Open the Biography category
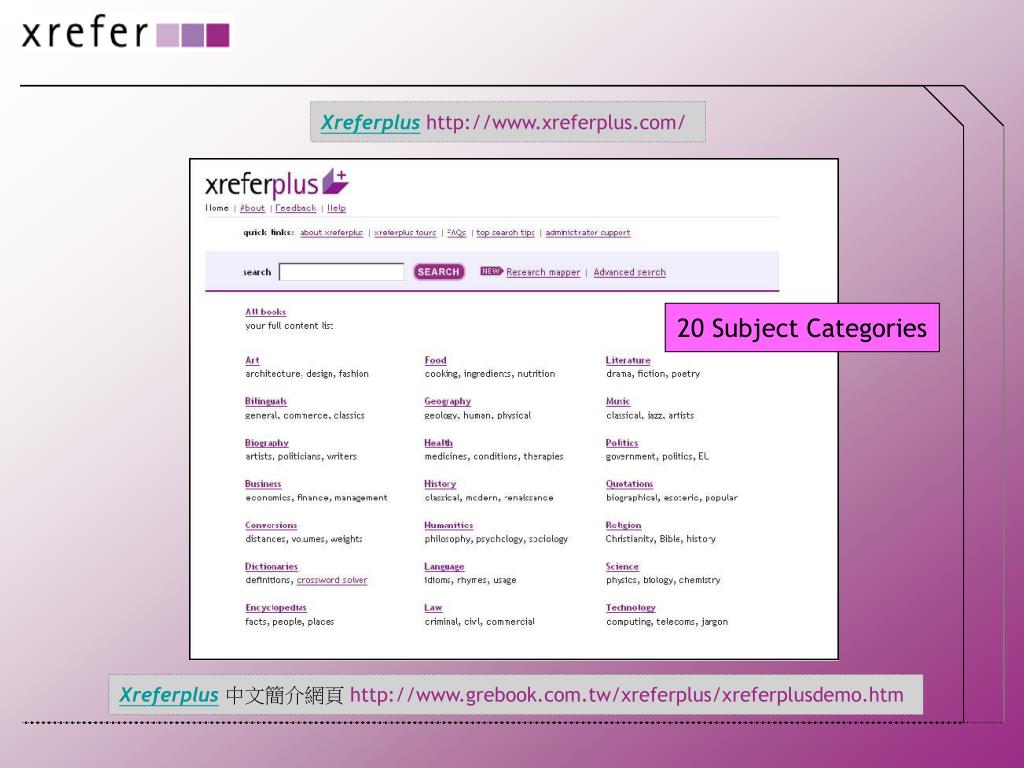The width and height of the screenshot is (1024, 768). (x=266, y=443)
